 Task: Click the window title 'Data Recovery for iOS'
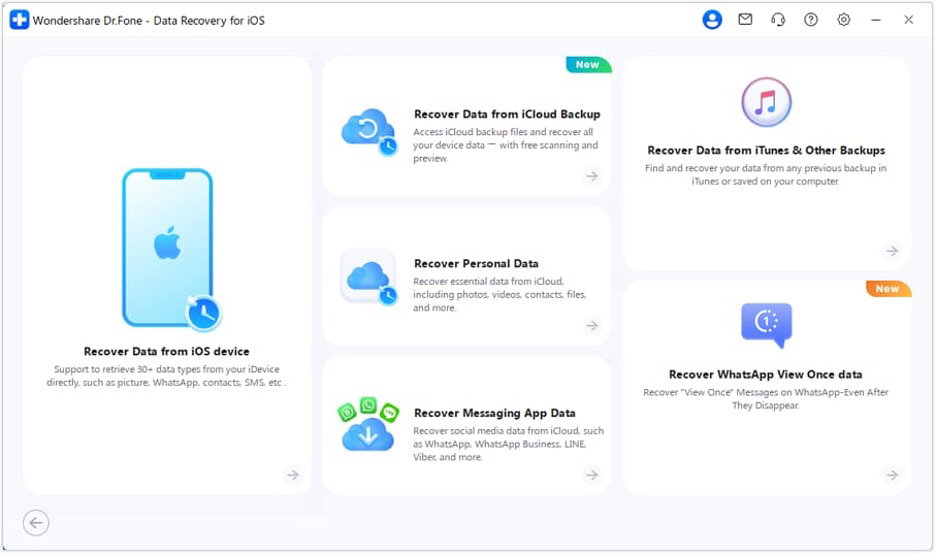pyautogui.click(x=209, y=20)
